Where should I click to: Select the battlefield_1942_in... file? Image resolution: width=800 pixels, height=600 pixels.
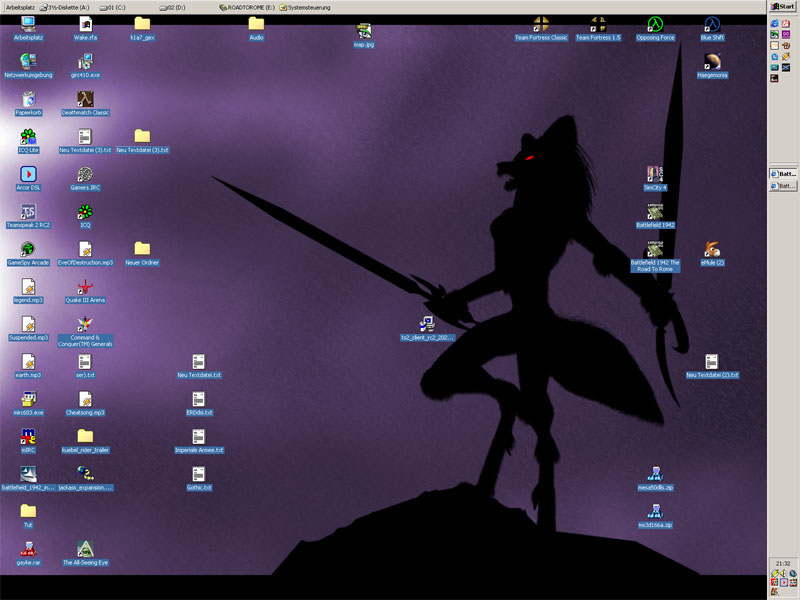pos(28,479)
